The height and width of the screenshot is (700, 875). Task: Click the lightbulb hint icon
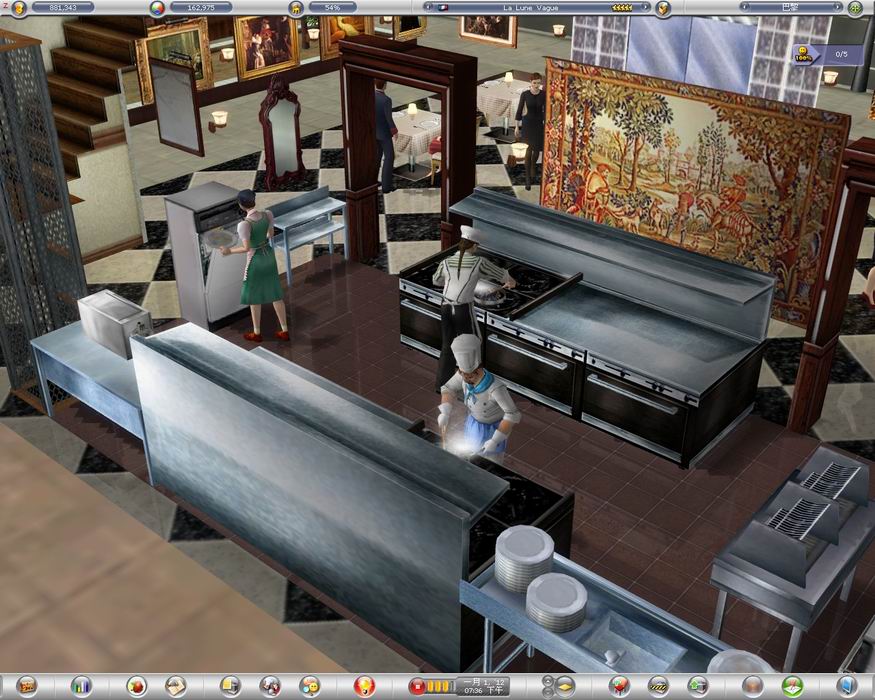click(x=365, y=686)
